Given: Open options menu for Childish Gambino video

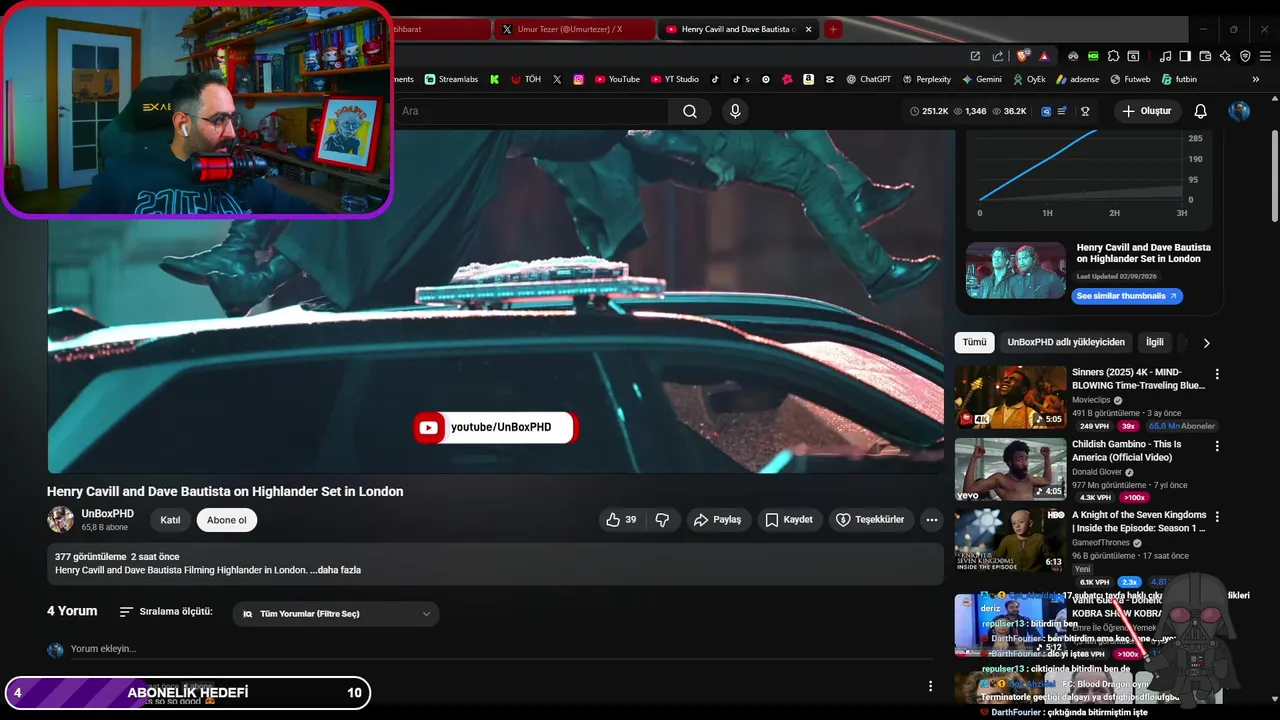Looking at the screenshot, I should click(x=1217, y=446).
